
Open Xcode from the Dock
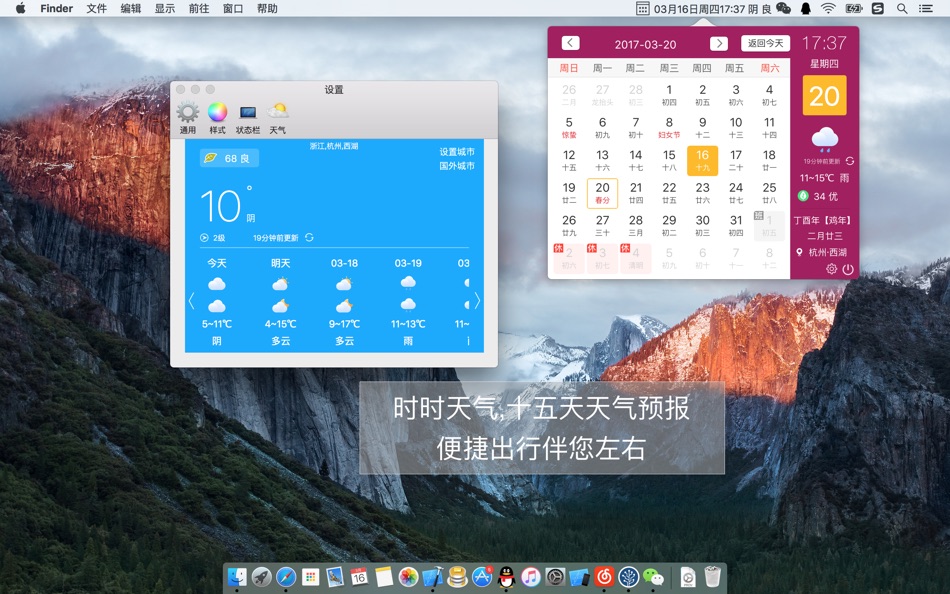(433, 576)
